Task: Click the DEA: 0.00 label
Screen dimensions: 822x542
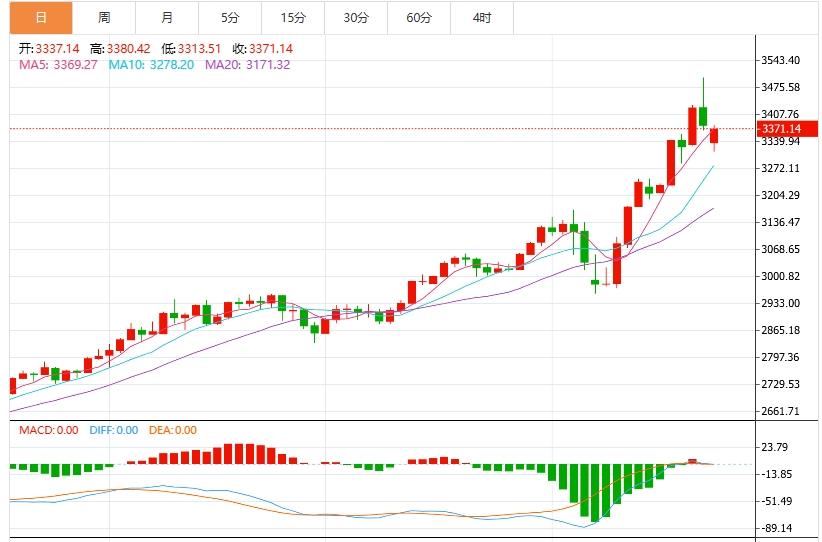Action: pyautogui.click(x=173, y=431)
